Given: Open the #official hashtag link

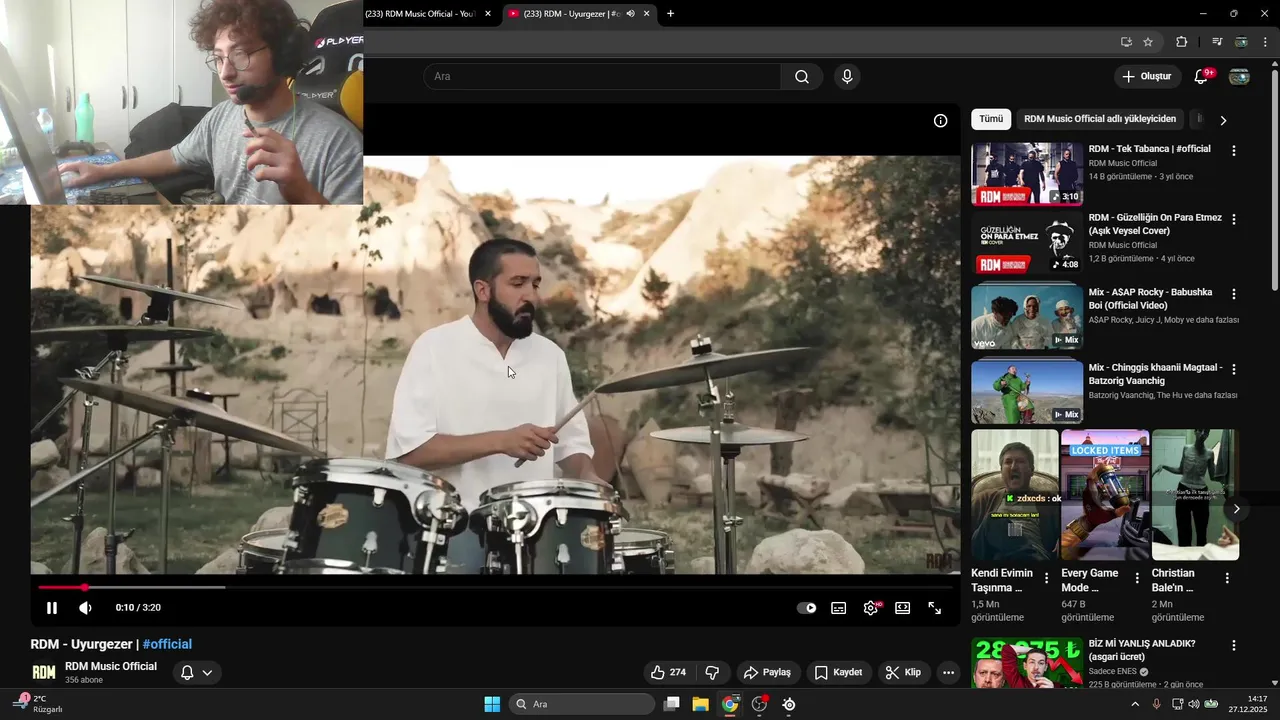Looking at the screenshot, I should click(x=167, y=644).
